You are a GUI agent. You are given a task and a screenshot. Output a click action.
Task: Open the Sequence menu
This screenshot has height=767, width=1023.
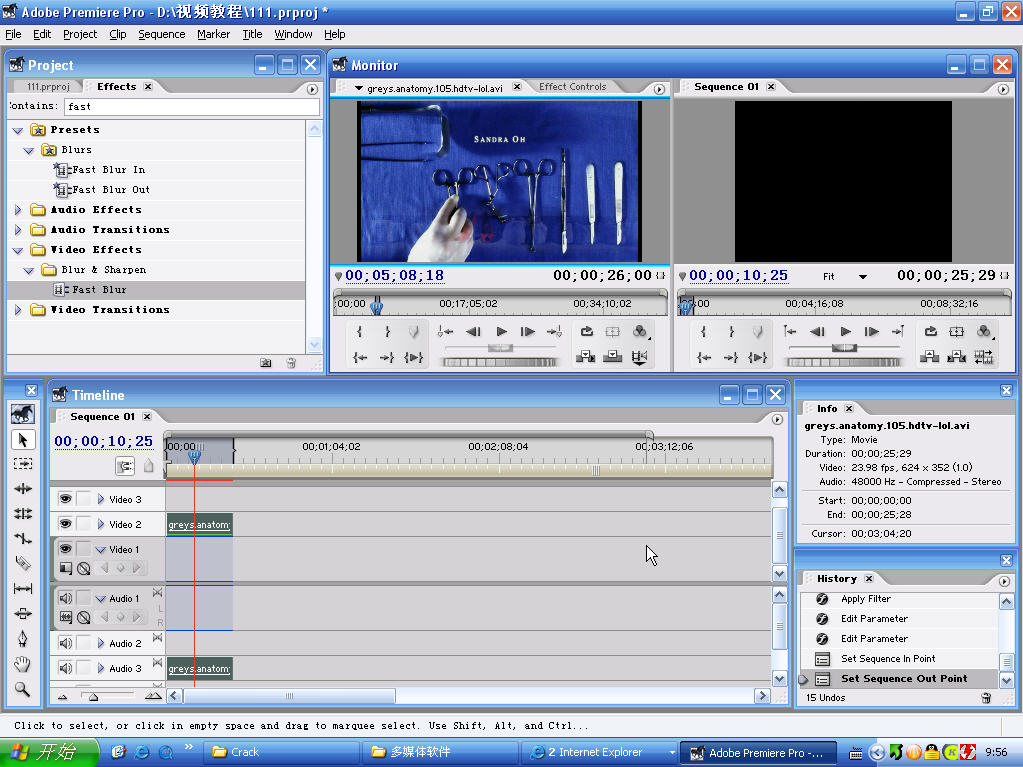tap(161, 34)
